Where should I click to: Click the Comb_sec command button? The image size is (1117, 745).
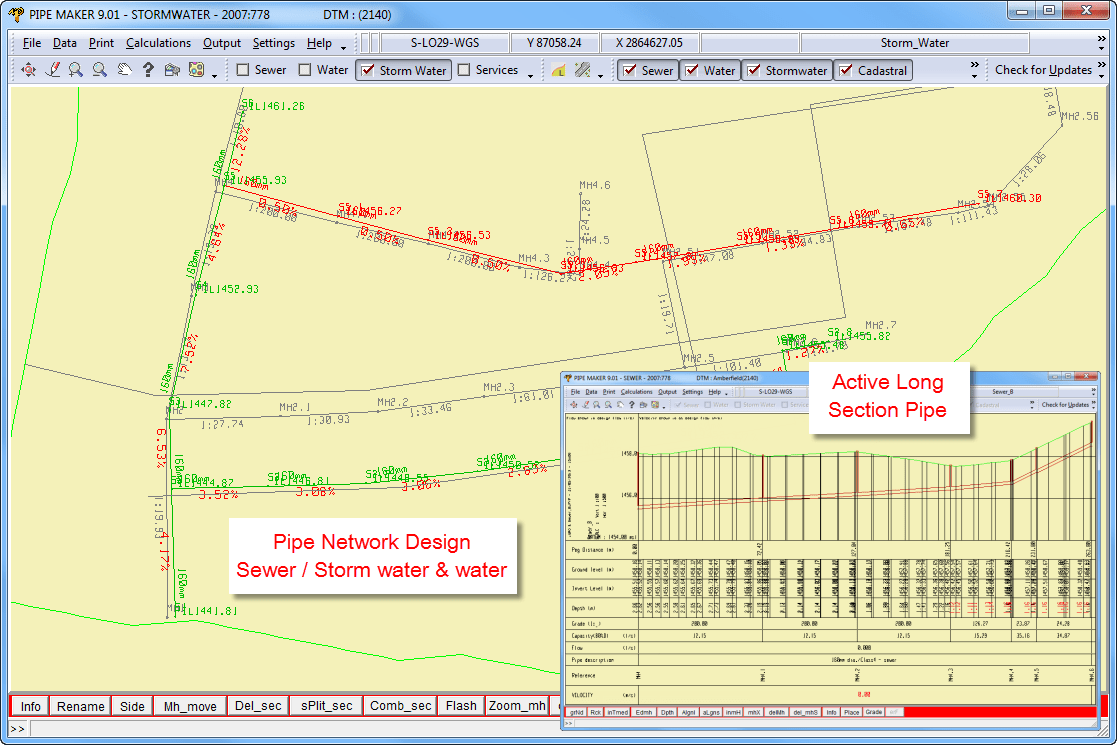400,706
